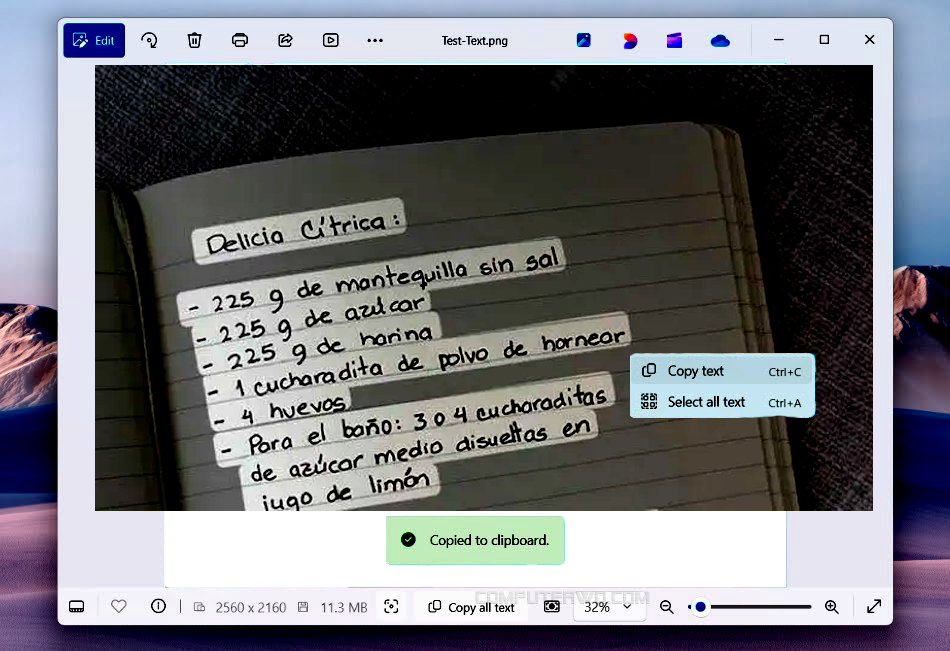Image resolution: width=950 pixels, height=651 pixels.
Task: Zoom out with the minus magnifier icon
Action: coord(666,607)
